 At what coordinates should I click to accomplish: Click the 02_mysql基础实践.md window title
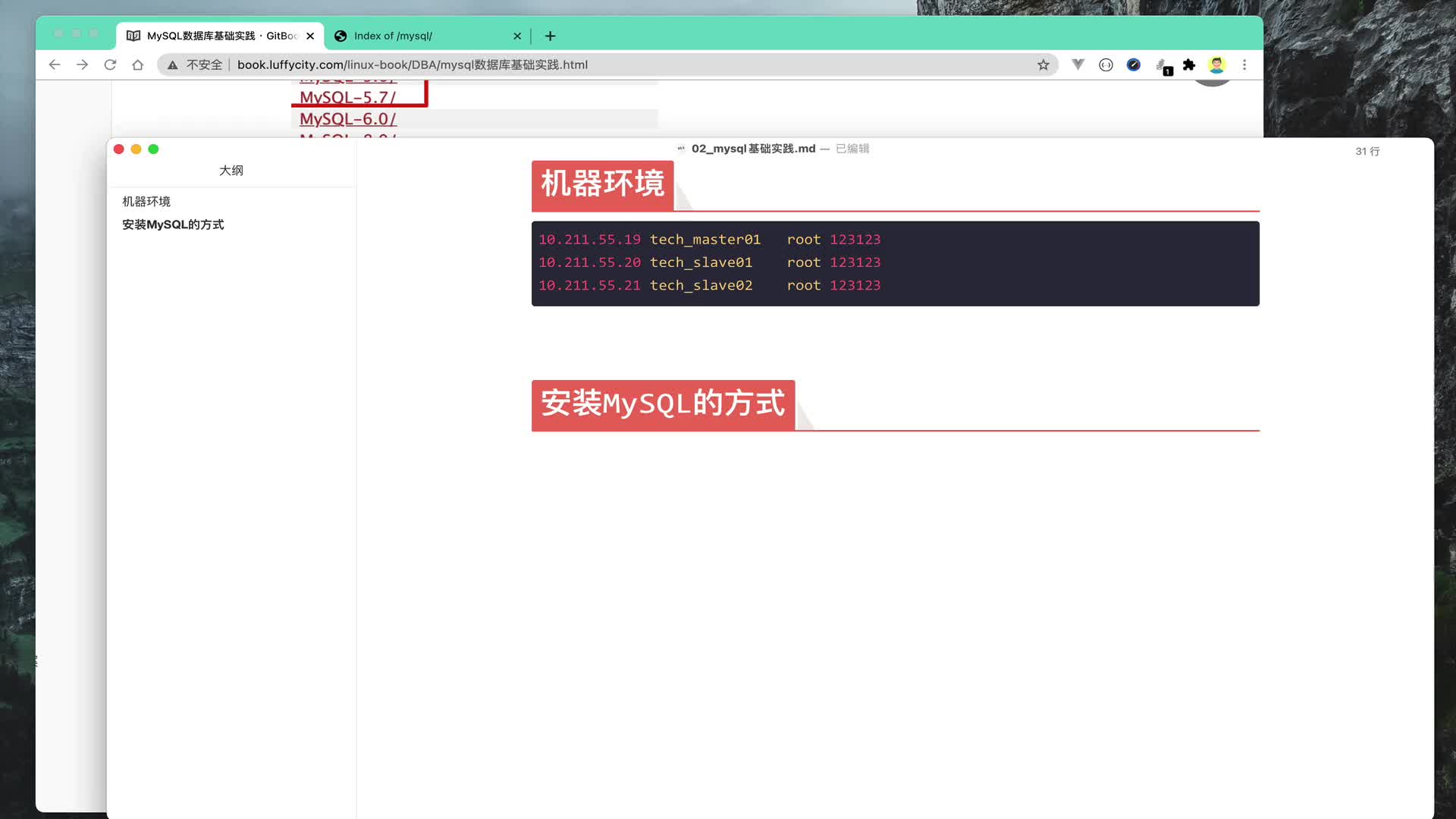(753, 149)
